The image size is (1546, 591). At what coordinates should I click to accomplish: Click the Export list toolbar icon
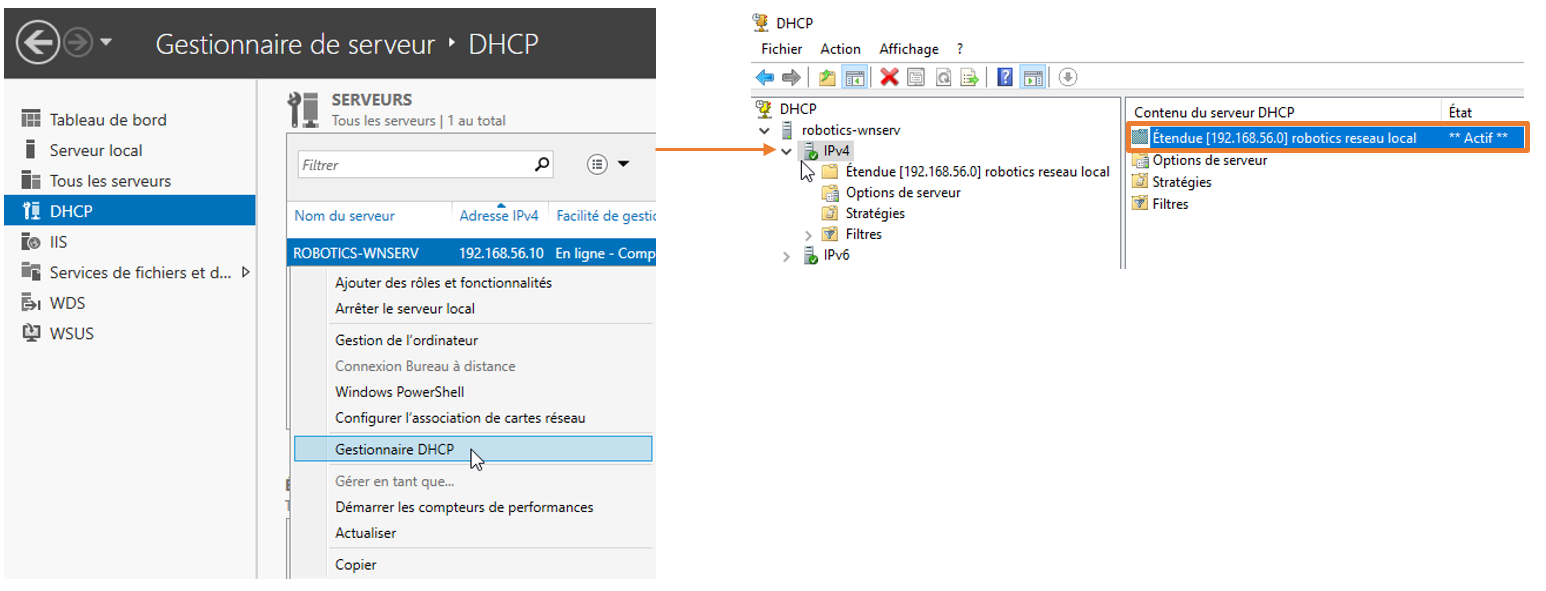[x=969, y=77]
